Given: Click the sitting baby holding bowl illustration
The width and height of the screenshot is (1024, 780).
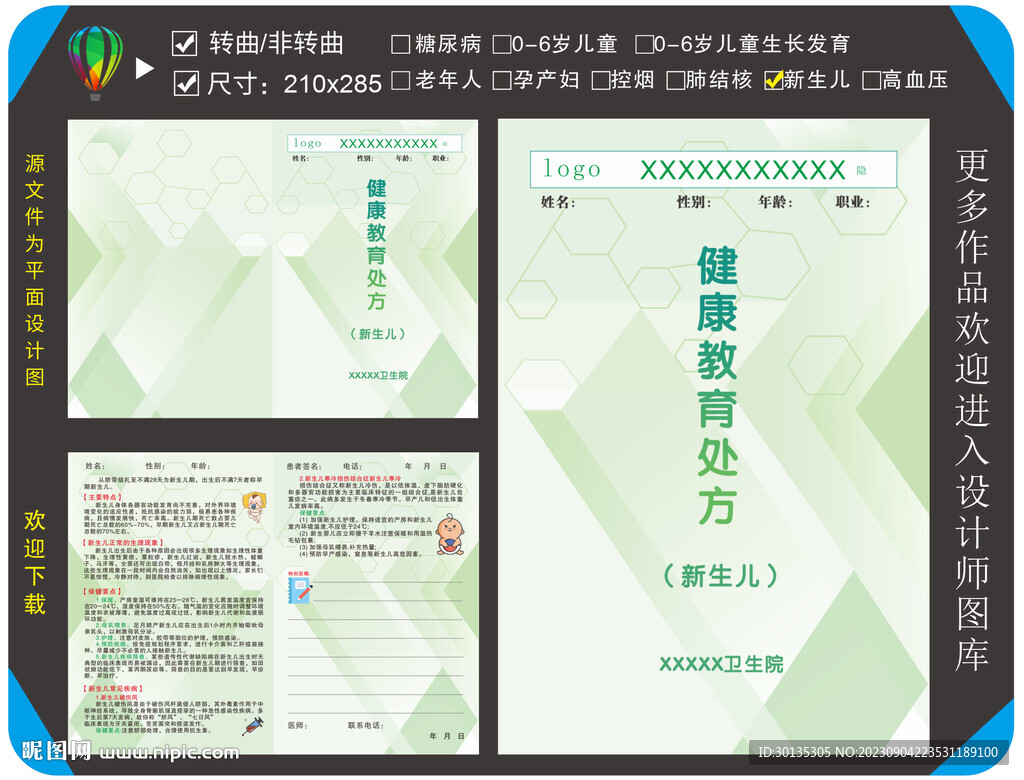Looking at the screenshot, I should pyautogui.click(x=449, y=534).
